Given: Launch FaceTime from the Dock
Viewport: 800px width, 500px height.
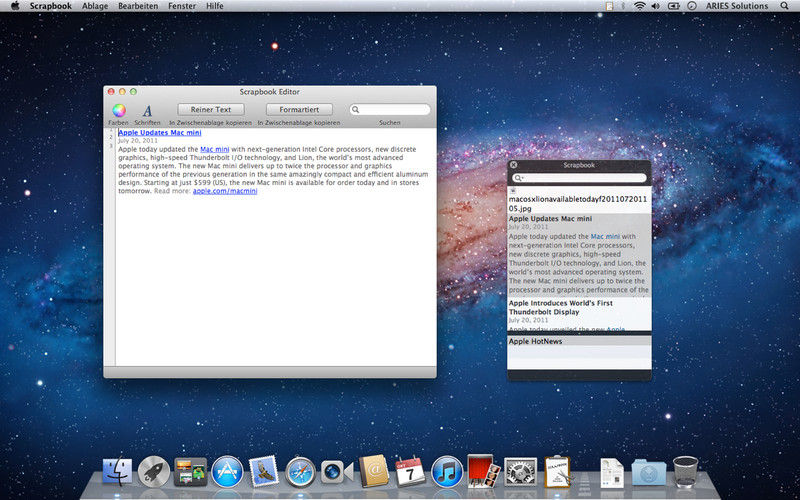Looking at the screenshot, I should pos(337,471).
